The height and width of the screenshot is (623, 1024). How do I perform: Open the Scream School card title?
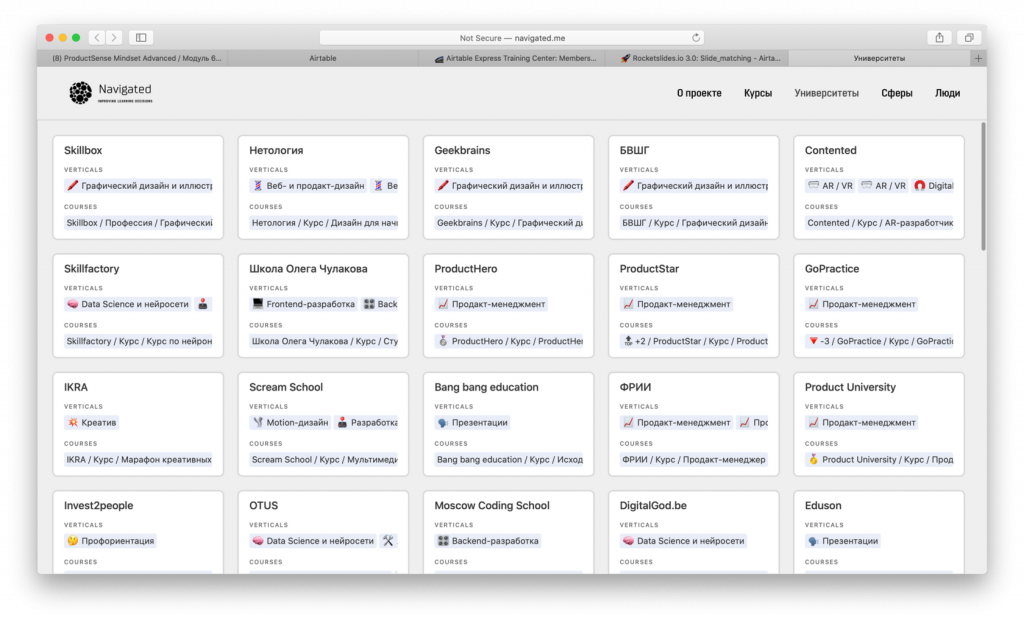[286, 387]
